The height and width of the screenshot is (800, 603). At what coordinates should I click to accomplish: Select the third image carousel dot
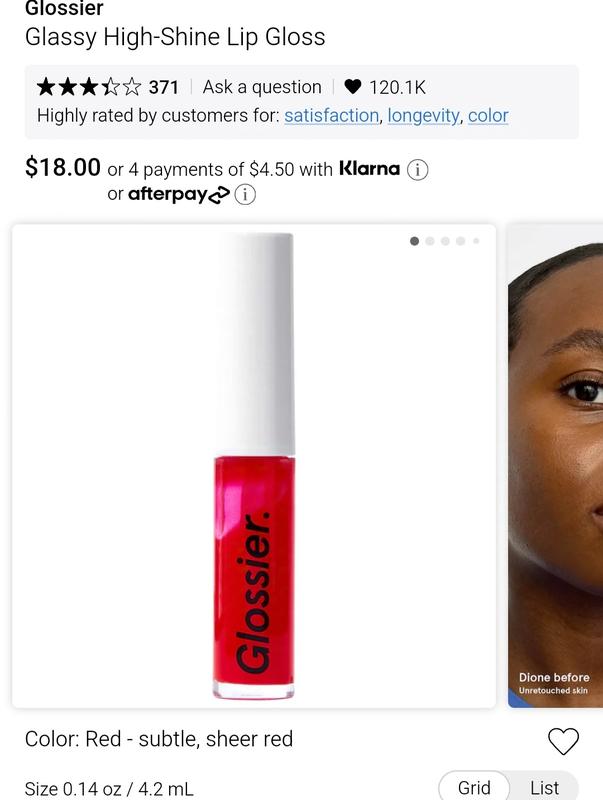pyautogui.click(x=445, y=241)
